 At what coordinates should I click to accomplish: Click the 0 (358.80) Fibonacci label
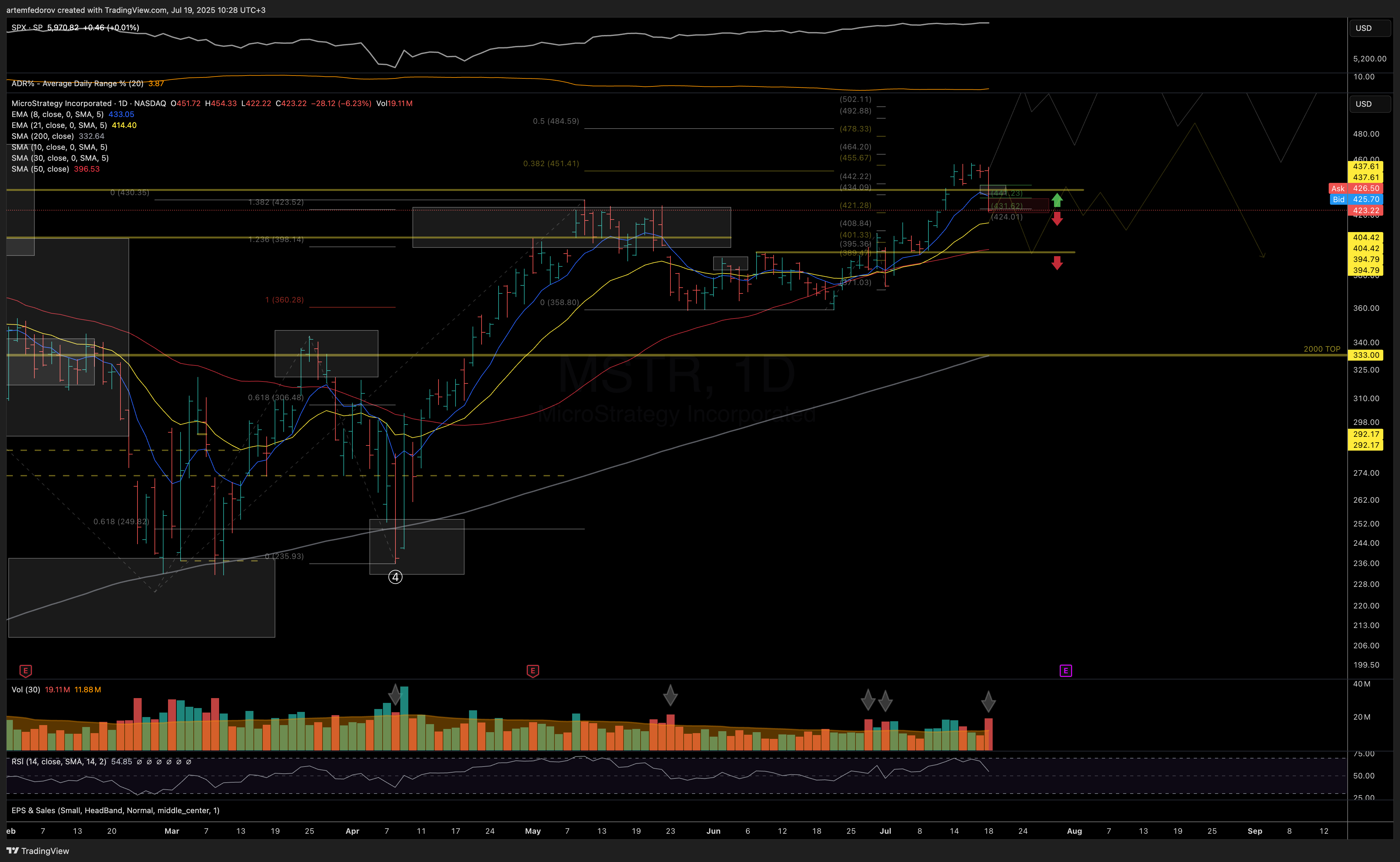(560, 302)
